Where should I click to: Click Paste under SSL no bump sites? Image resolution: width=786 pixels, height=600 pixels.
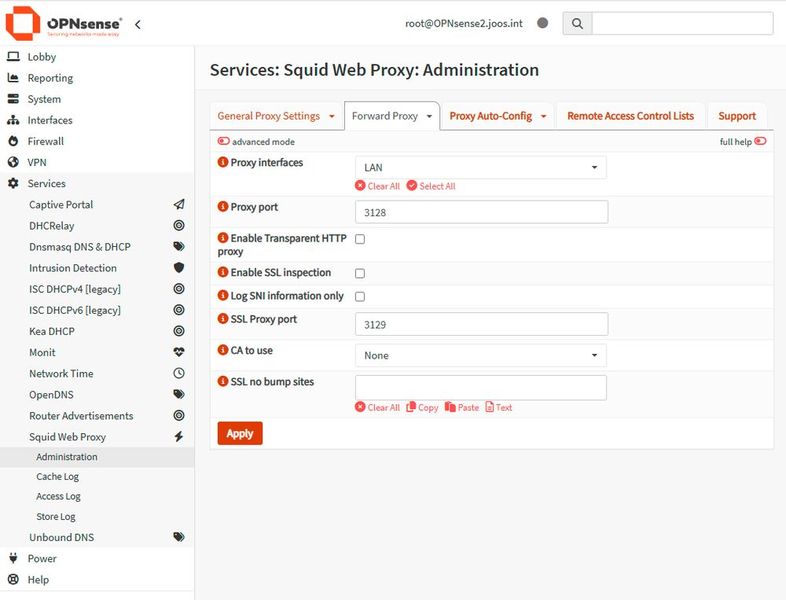[x=462, y=408]
